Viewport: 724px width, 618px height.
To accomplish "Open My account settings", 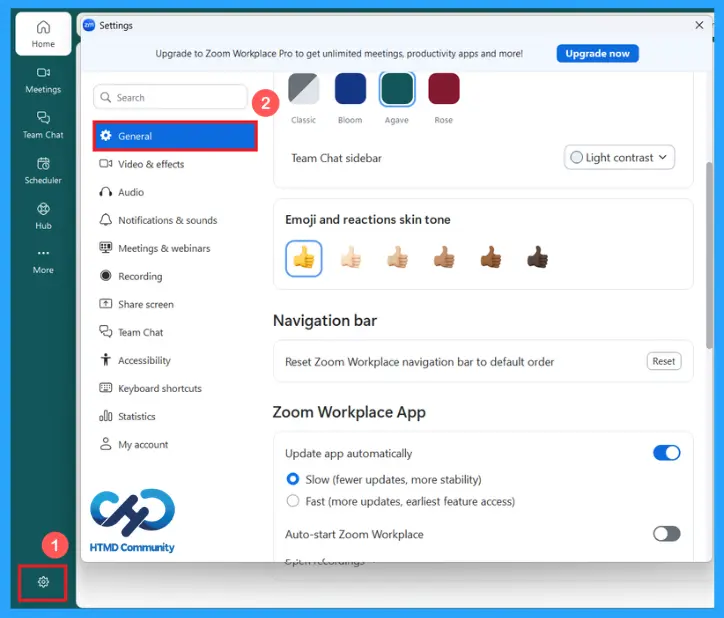I will tap(175, 445).
